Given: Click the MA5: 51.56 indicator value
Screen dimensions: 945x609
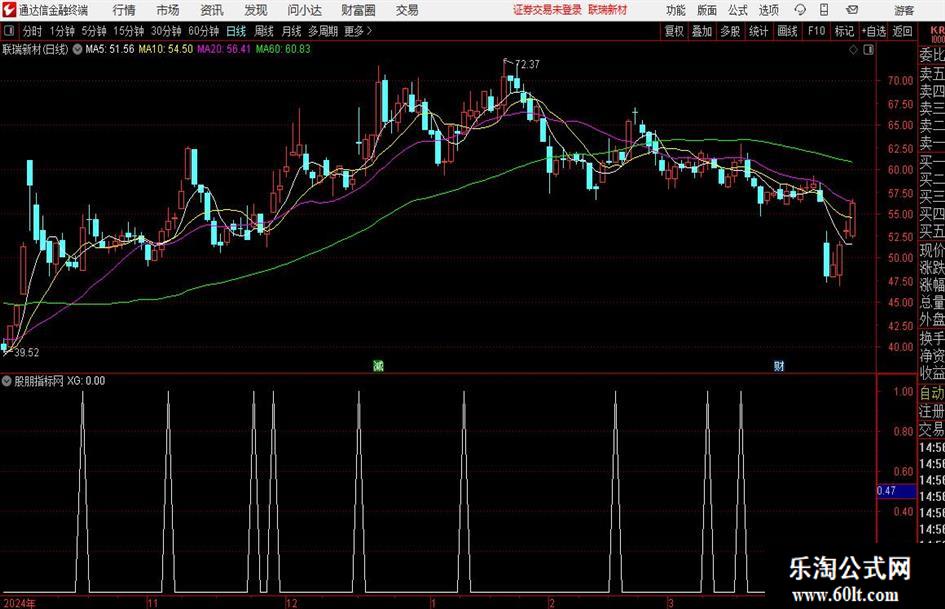Looking at the screenshot, I should 110,49.
